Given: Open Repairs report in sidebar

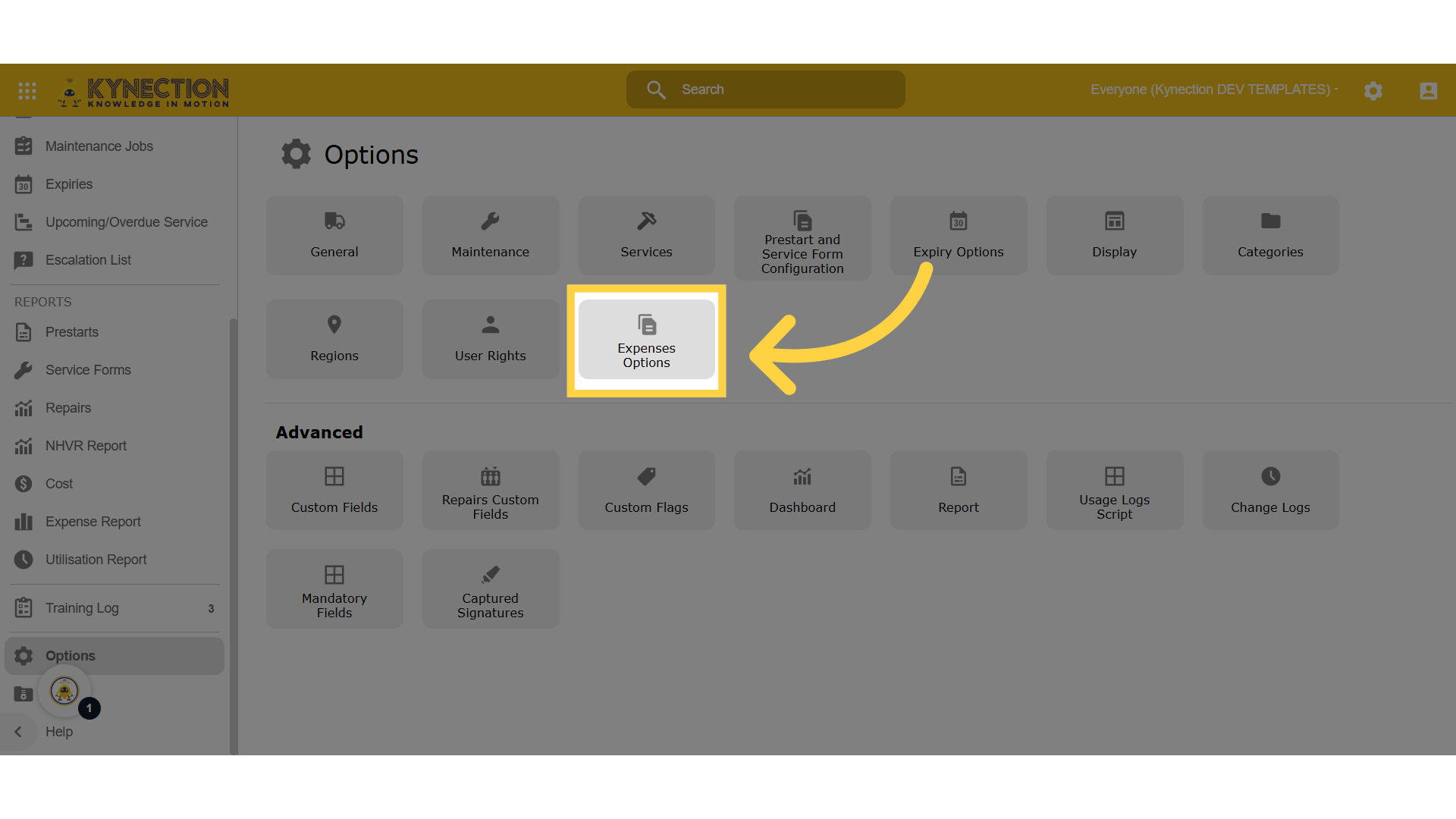Looking at the screenshot, I should pyautogui.click(x=114, y=408).
